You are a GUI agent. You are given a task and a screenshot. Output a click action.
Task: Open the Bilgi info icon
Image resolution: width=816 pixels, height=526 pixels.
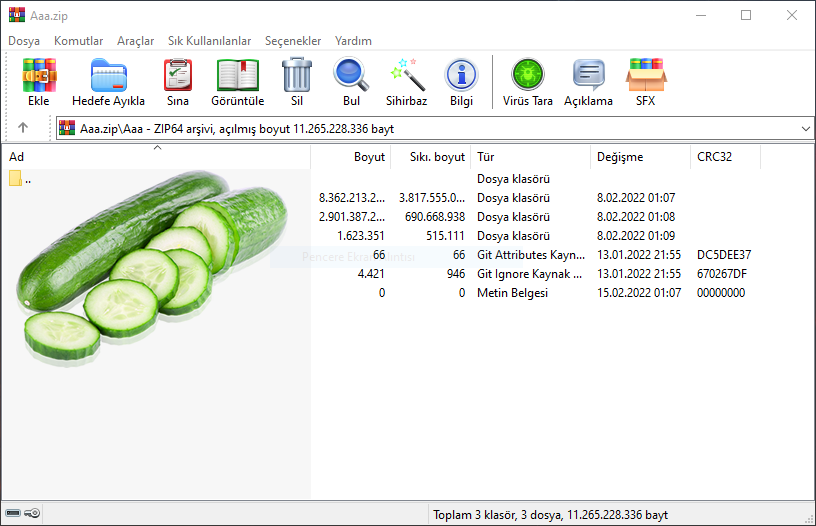point(461,76)
